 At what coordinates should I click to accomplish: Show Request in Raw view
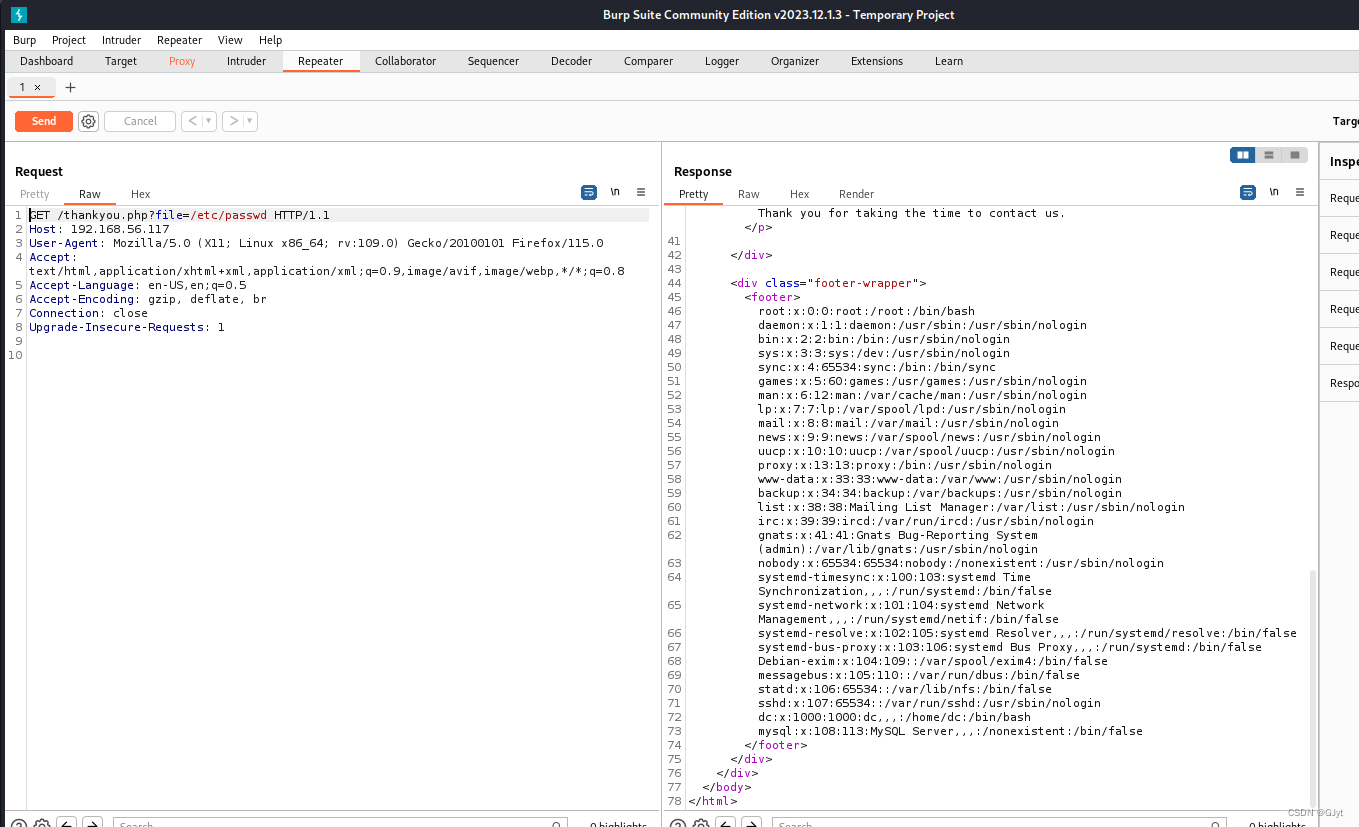coord(90,194)
